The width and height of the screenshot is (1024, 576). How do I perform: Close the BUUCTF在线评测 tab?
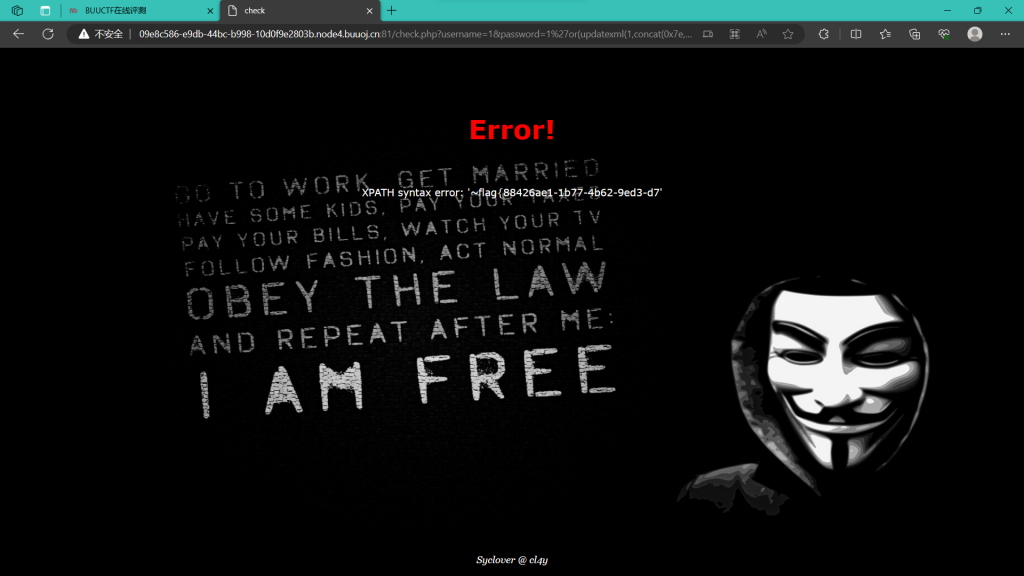pos(210,10)
